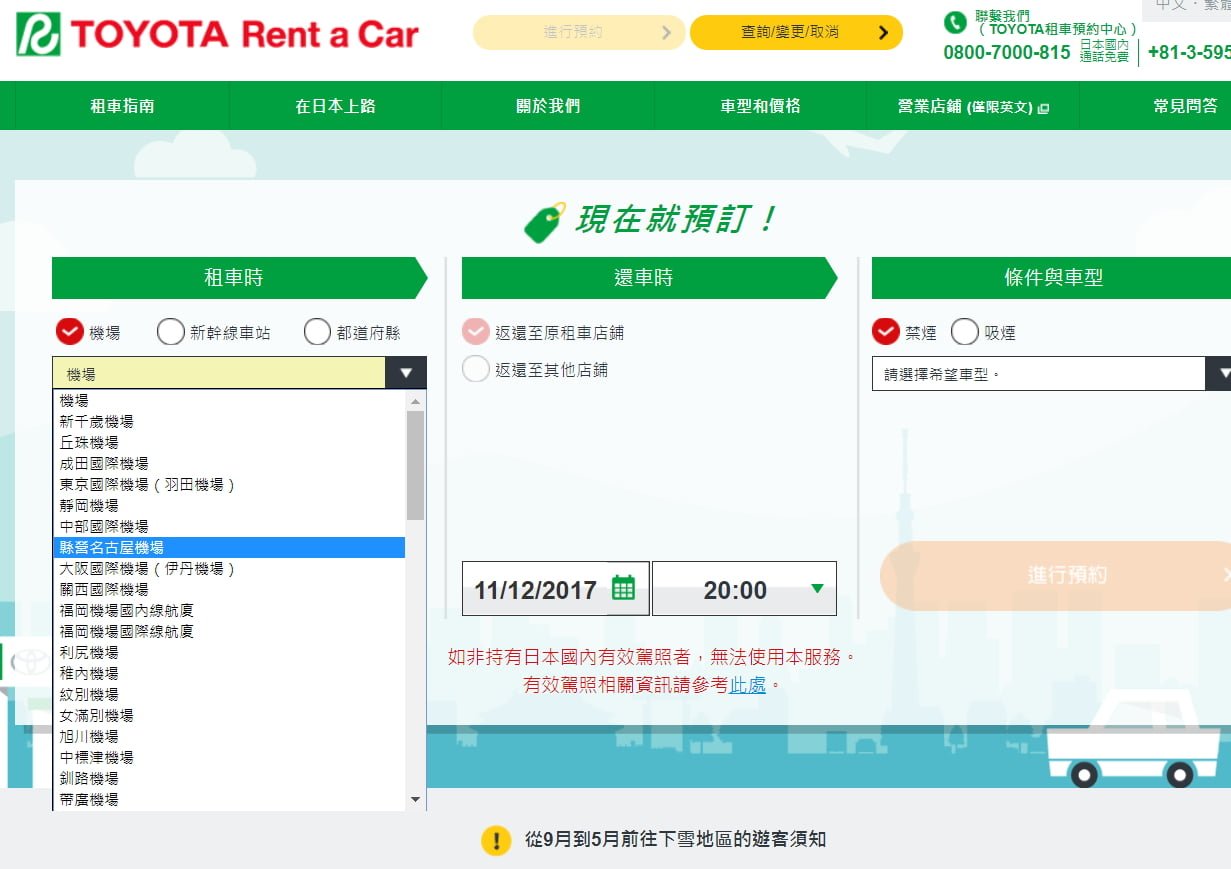Select the 都道府縣 radio button
The width and height of the screenshot is (1231, 869).
317,332
